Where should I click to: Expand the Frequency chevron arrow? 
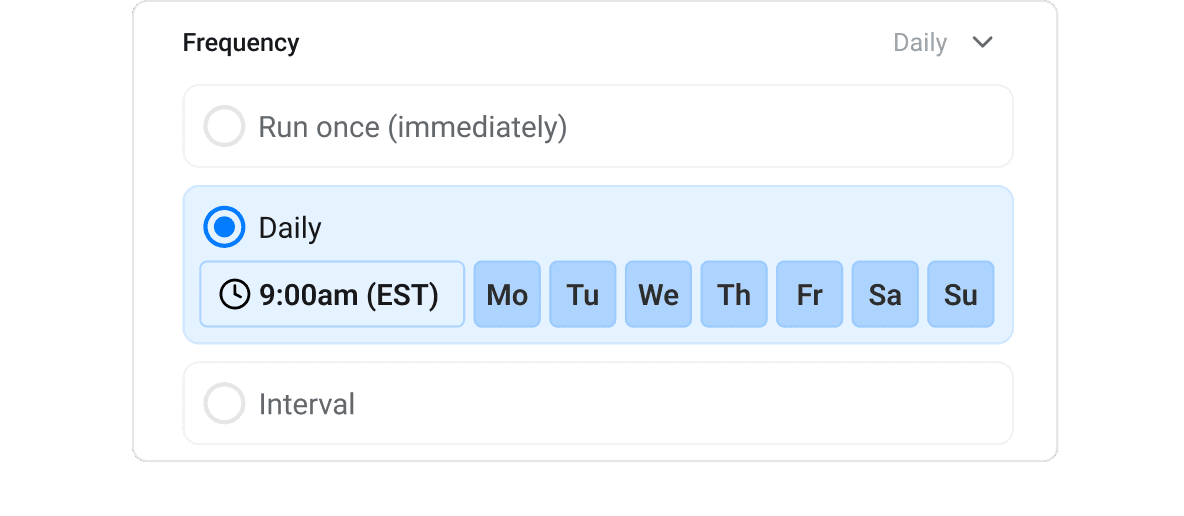point(983,42)
